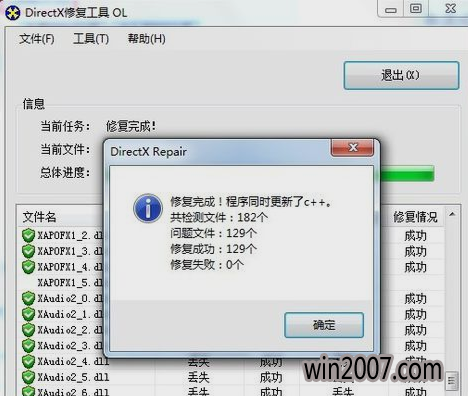
Task: Click green shield icon beside XAPOFX1_2.dll
Action: (28, 235)
